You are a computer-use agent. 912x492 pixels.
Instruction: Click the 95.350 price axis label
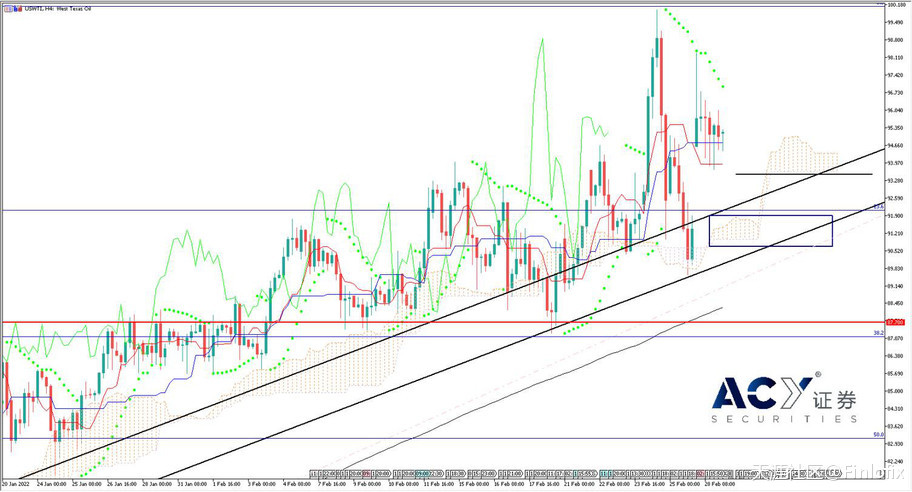point(895,128)
